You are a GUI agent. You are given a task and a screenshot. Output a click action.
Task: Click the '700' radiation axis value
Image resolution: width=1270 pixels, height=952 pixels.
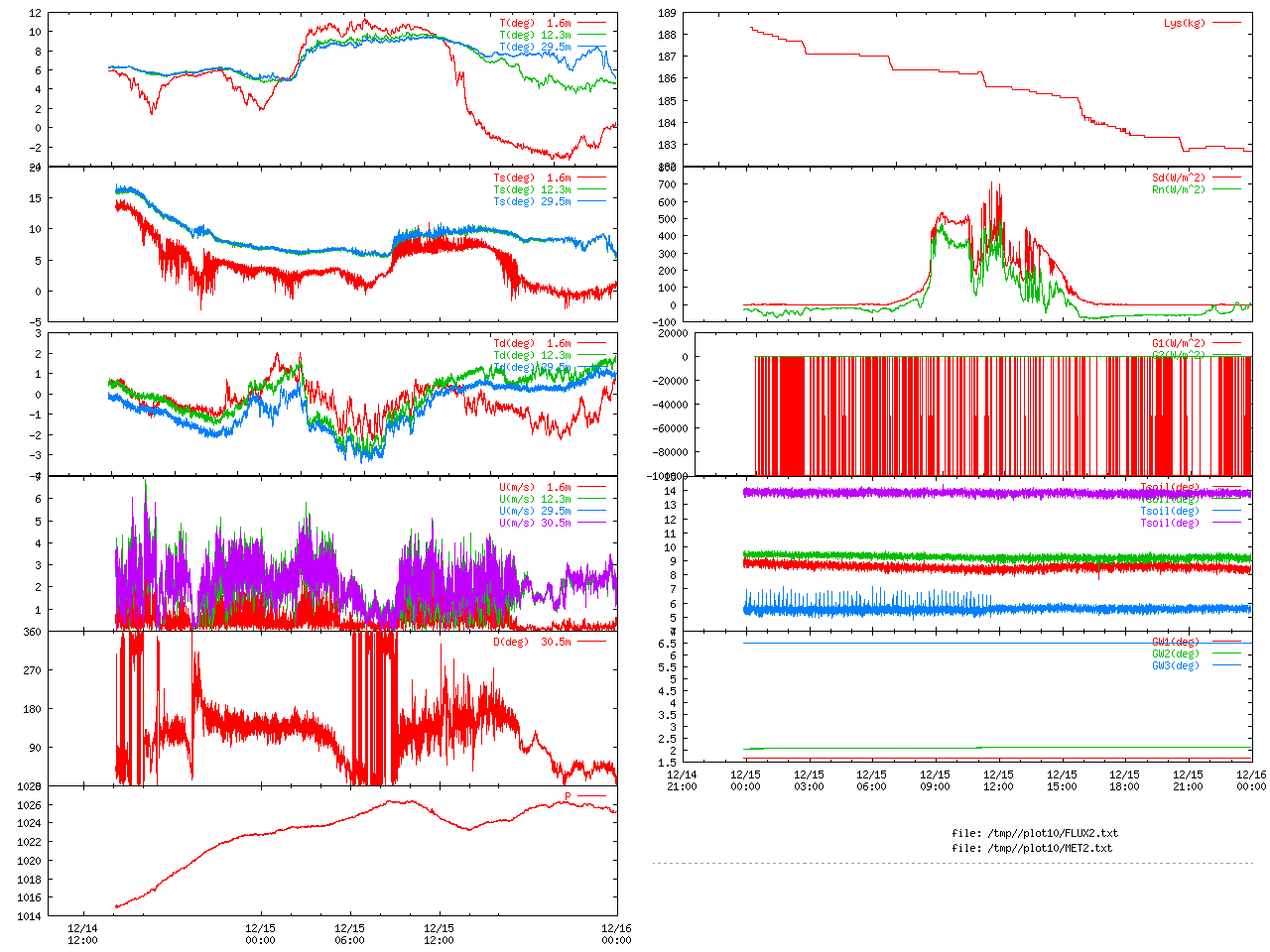[x=667, y=184]
